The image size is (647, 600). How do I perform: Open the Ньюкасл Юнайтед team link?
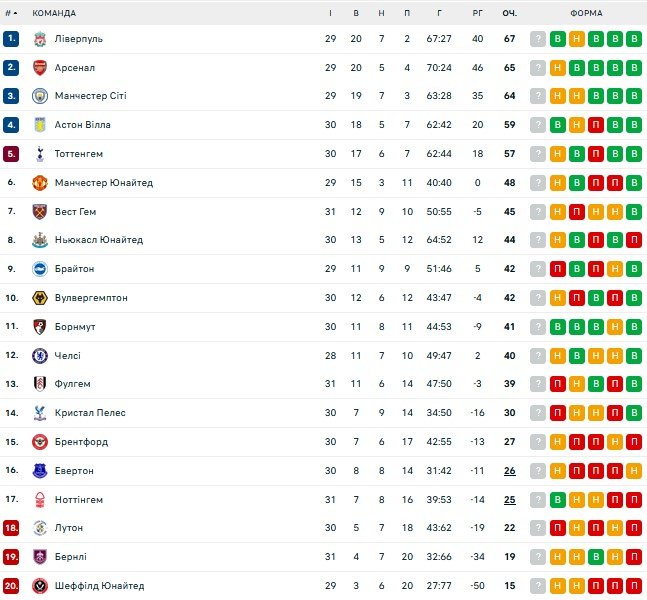coord(98,240)
